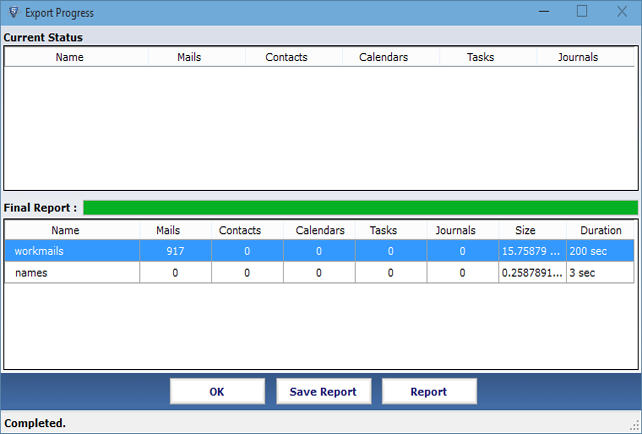Select the names row name
The width and height of the screenshot is (642, 434).
click(72, 272)
